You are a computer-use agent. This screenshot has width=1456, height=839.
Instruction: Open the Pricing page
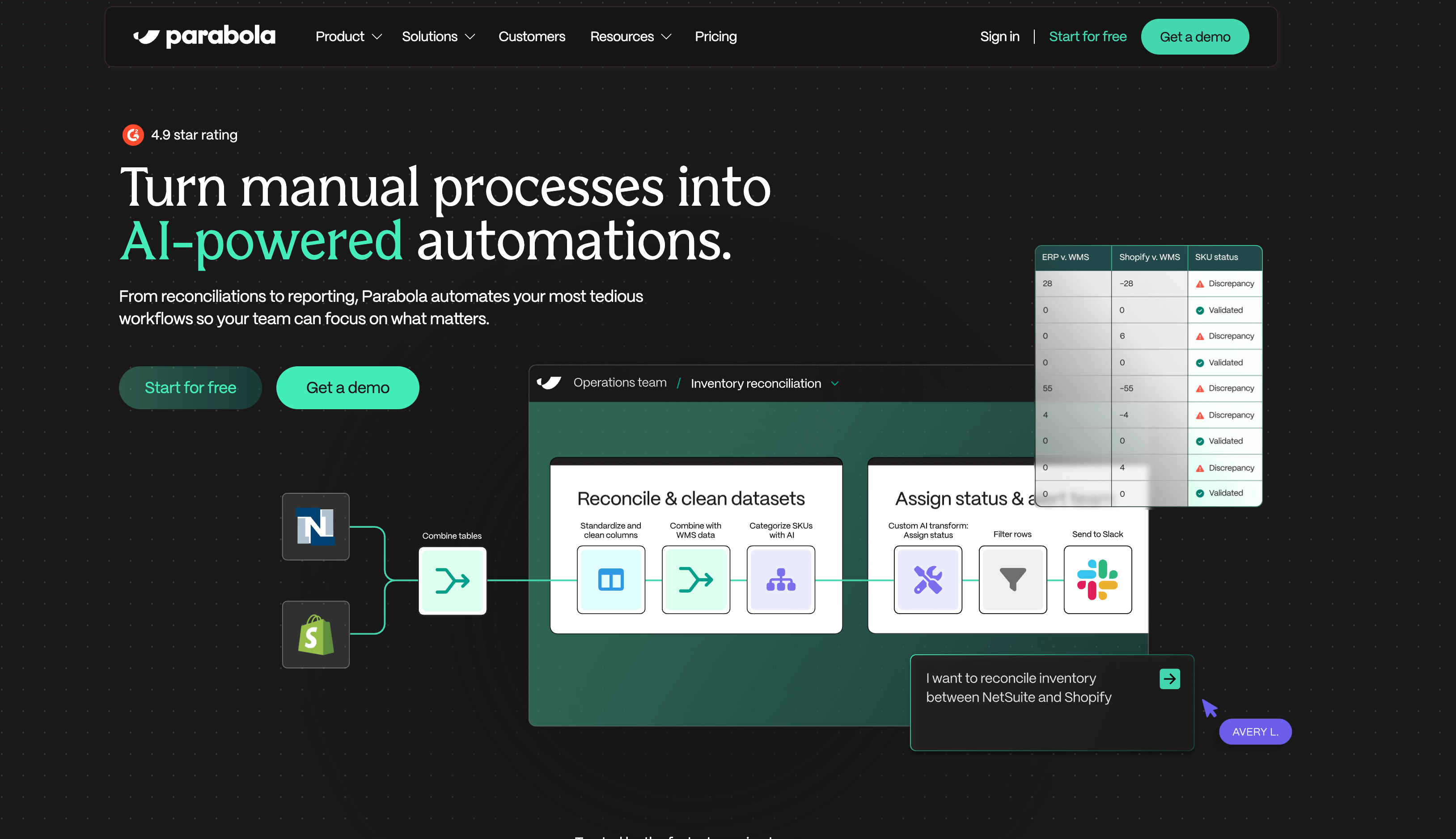[x=715, y=37]
